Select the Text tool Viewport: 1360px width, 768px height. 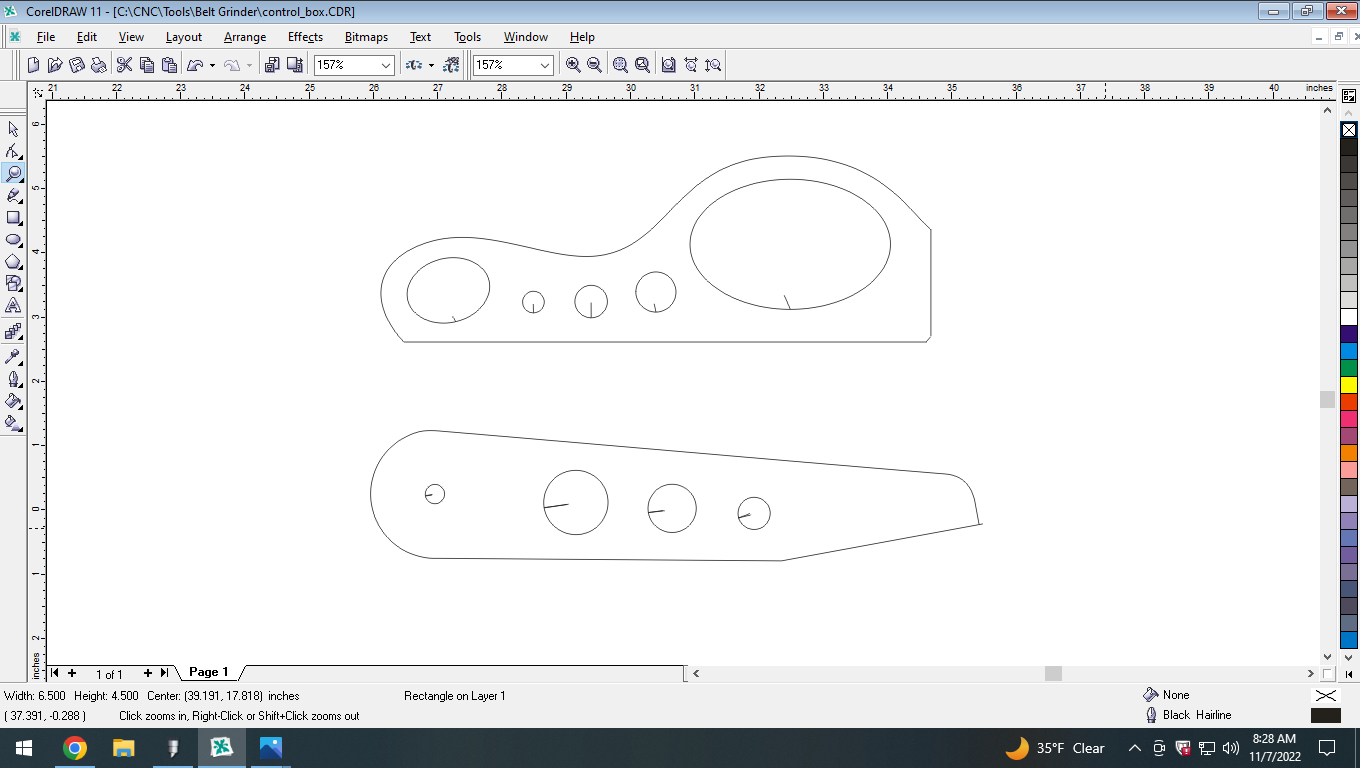13,306
